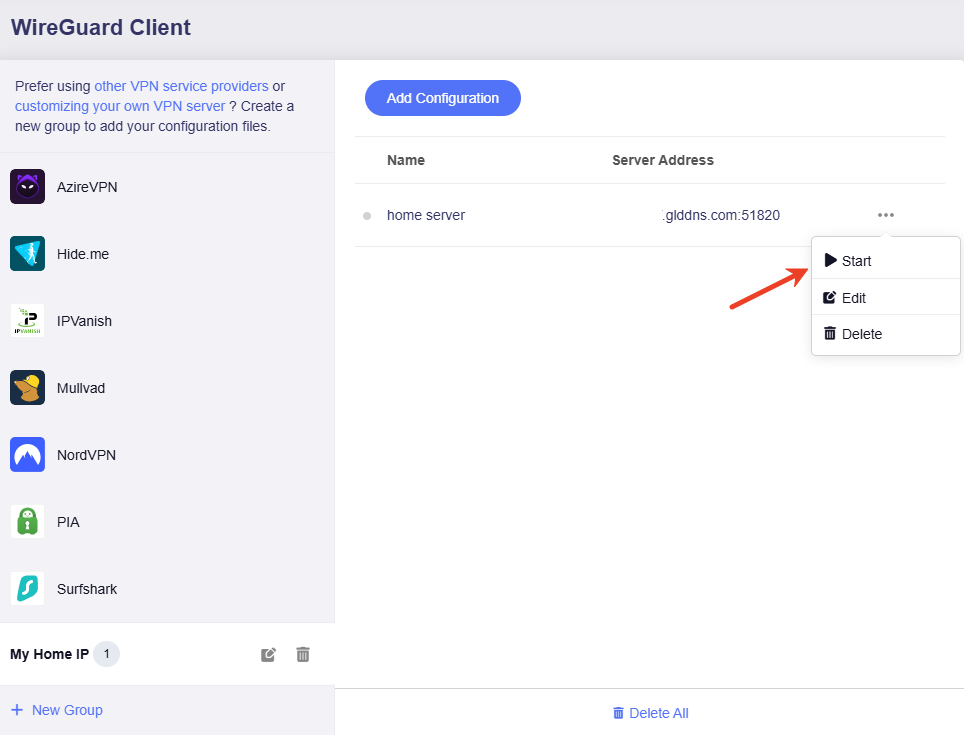Viewport: 964px width, 735px height.
Task: Select the Mullvad provider name
Action: click(81, 388)
